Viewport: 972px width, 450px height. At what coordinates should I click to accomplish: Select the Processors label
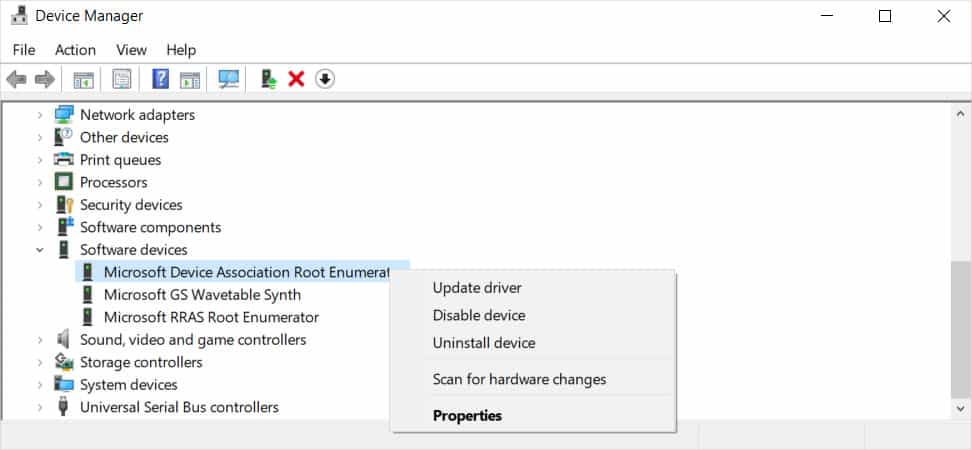click(x=113, y=182)
